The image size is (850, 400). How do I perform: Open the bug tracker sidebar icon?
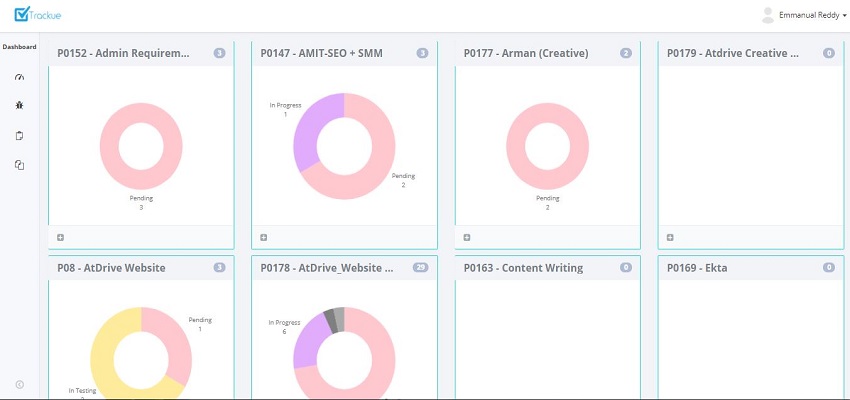(20, 105)
